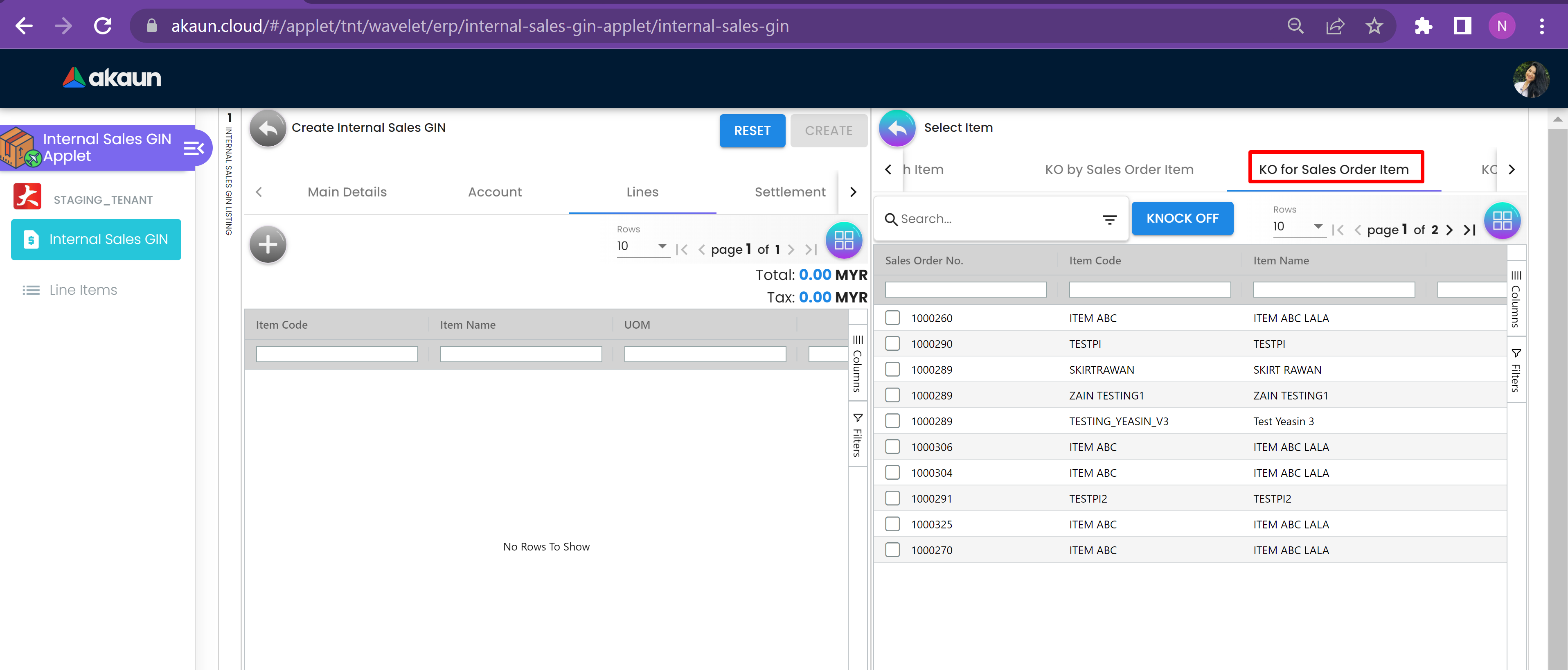Click the plus icon to add line

coord(268,245)
